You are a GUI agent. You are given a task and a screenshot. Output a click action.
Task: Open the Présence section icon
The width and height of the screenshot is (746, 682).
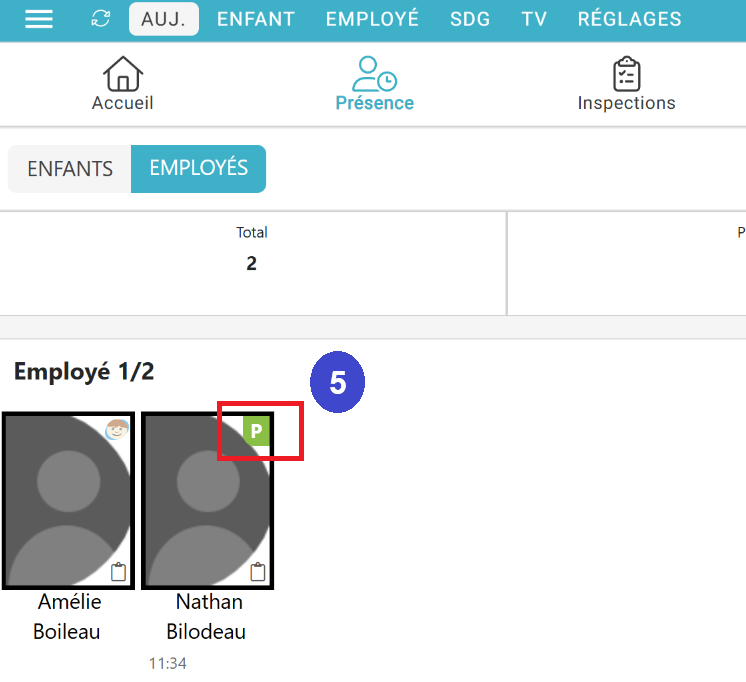point(374,75)
